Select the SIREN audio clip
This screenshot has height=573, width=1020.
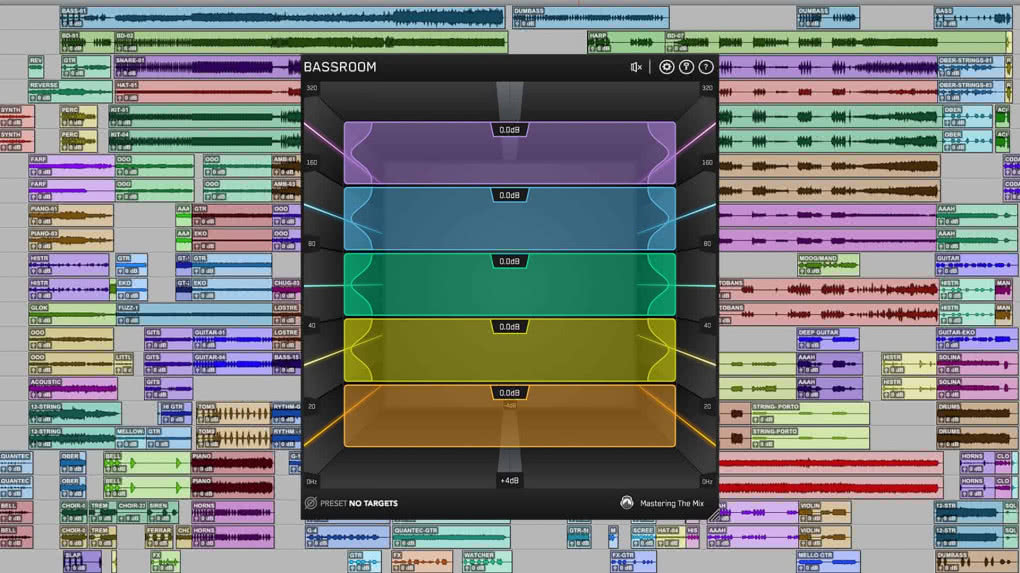tap(163, 512)
